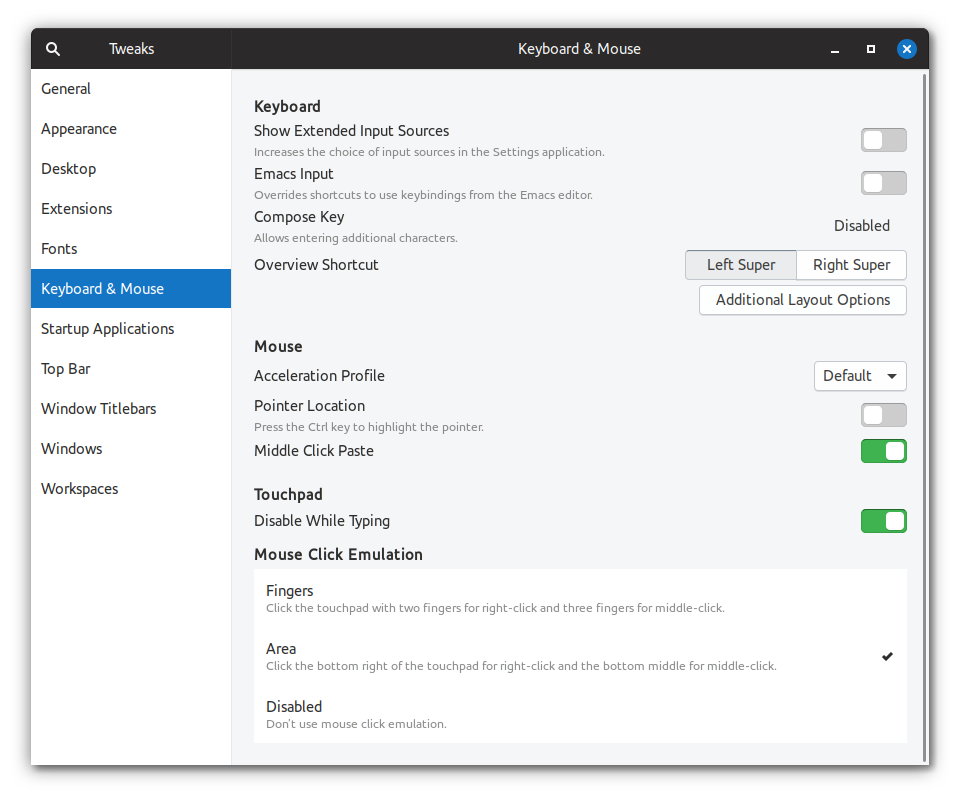This screenshot has height=803, width=964.
Task: Select Left Super overview shortcut
Action: (741, 265)
